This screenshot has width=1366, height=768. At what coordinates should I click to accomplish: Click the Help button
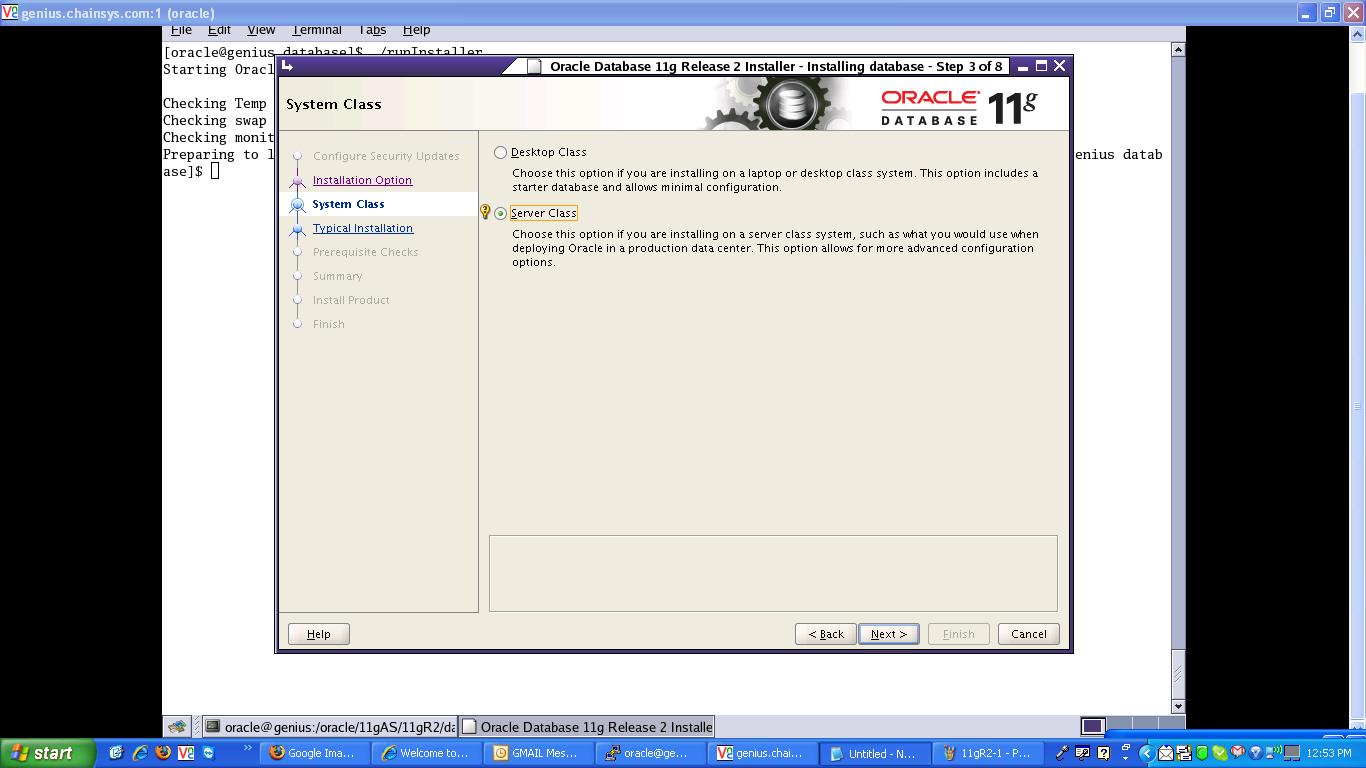click(318, 634)
